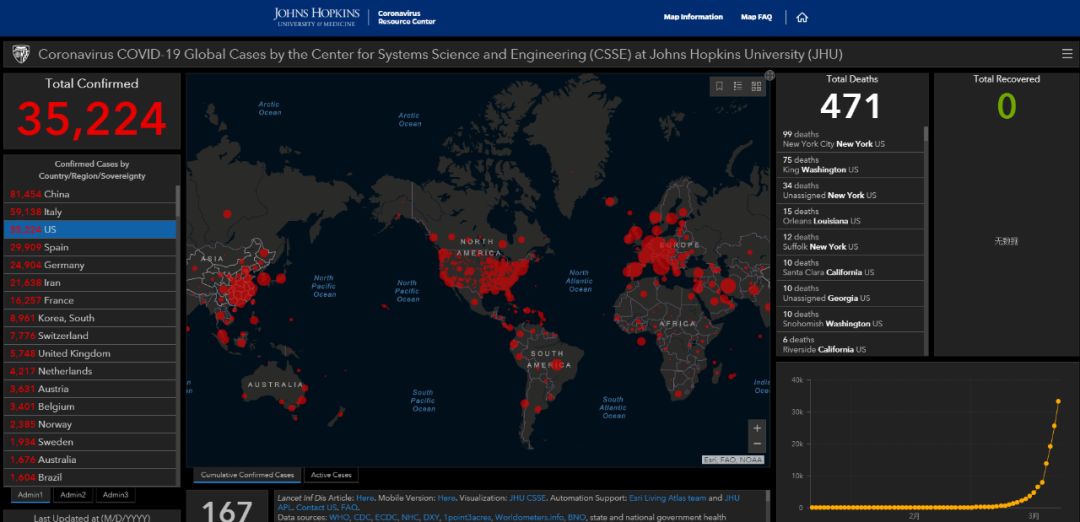Click the Total Deaths 471 figure
Viewport: 1080px width, 522px height.
851,107
